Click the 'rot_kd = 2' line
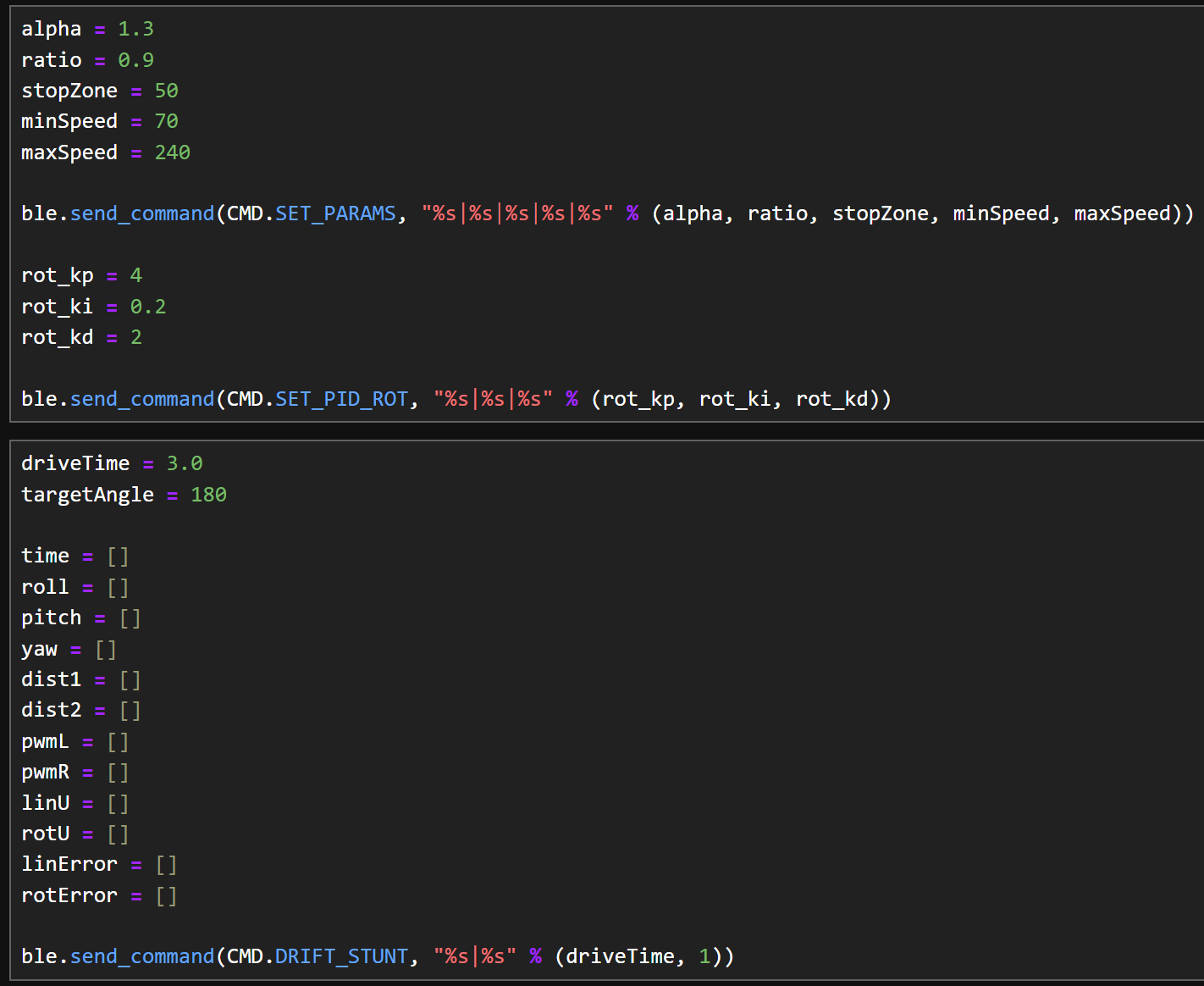The image size is (1204, 986). (x=81, y=337)
